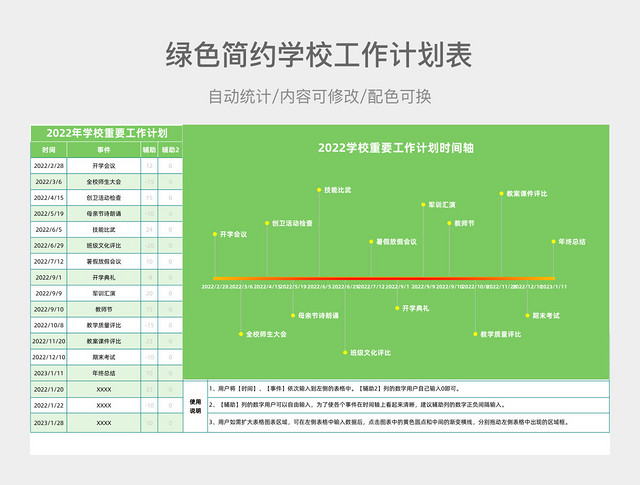Click the 创卫活动检查 marker on timeline chart
This screenshot has width=640, height=485.
[x=267, y=223]
